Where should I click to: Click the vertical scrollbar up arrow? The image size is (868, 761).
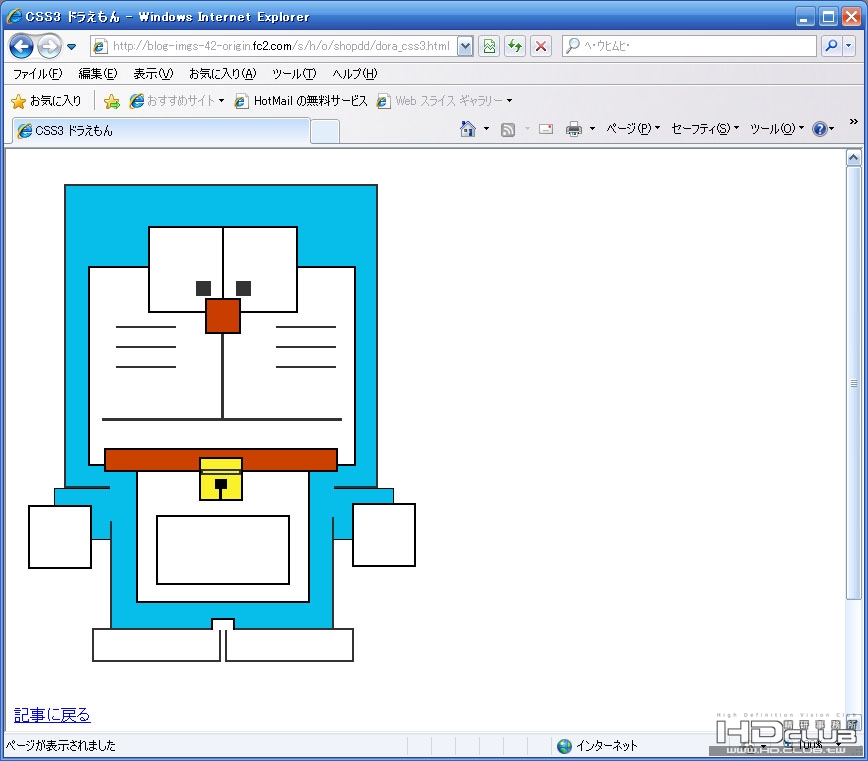(x=853, y=158)
